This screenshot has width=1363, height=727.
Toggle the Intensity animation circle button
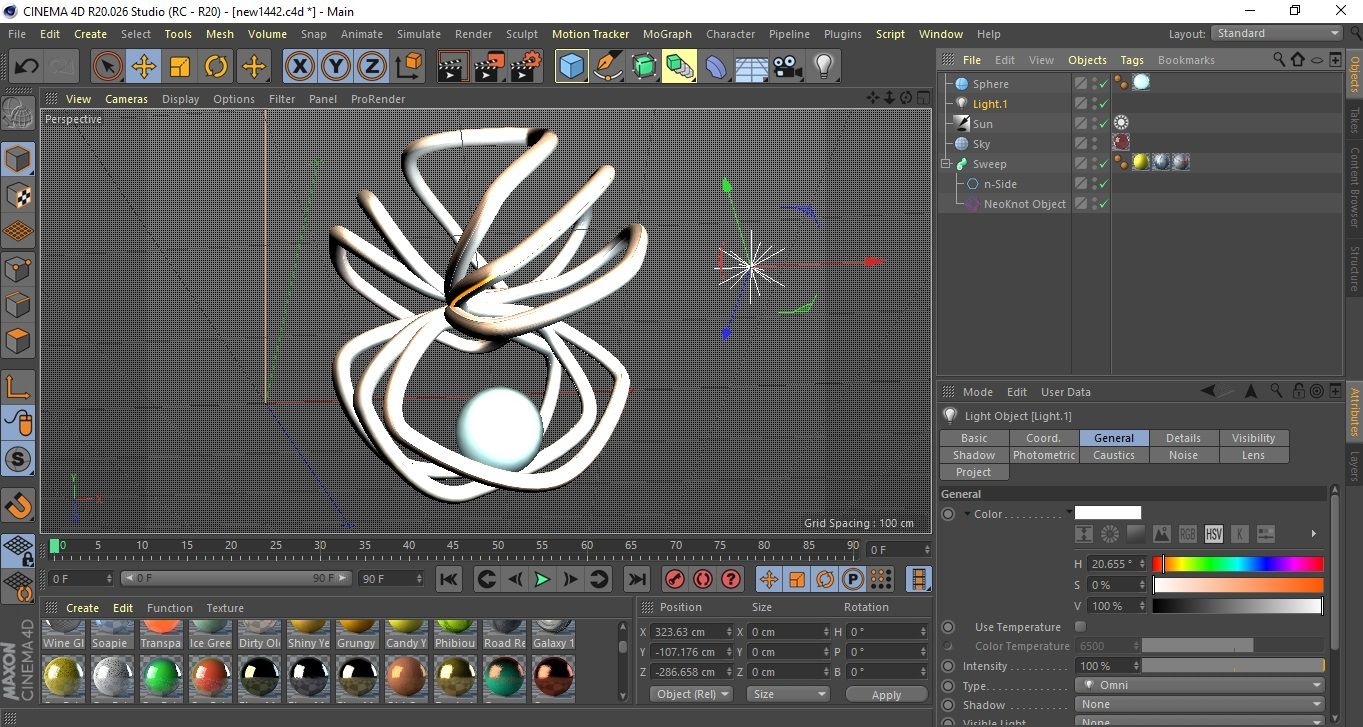948,666
